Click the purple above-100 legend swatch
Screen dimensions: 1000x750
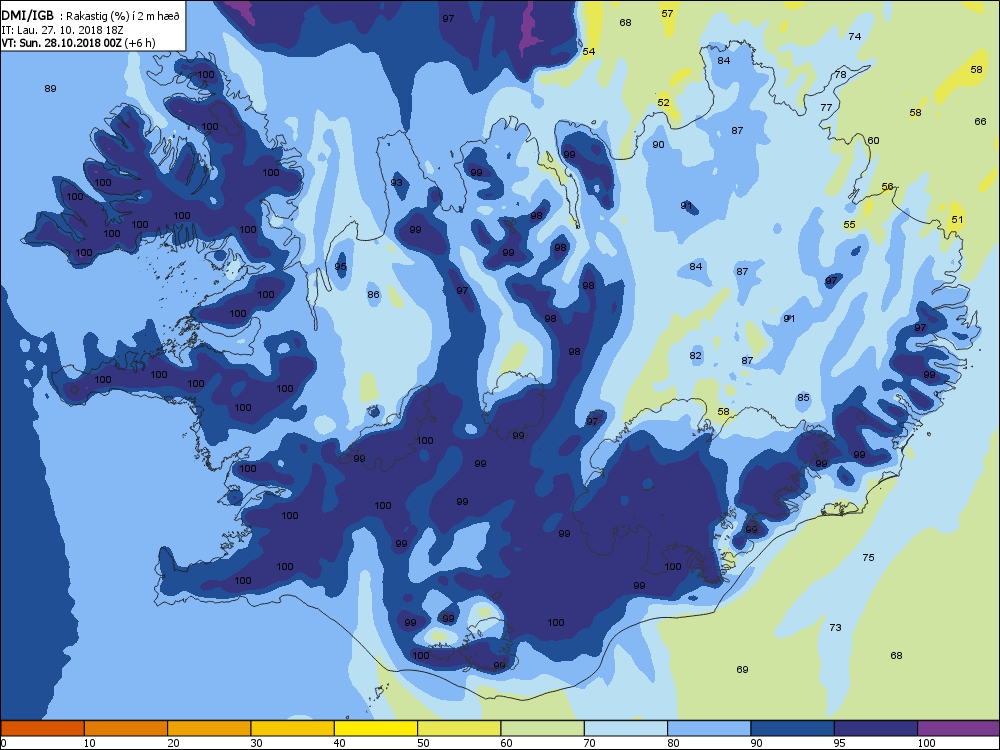coord(959,728)
